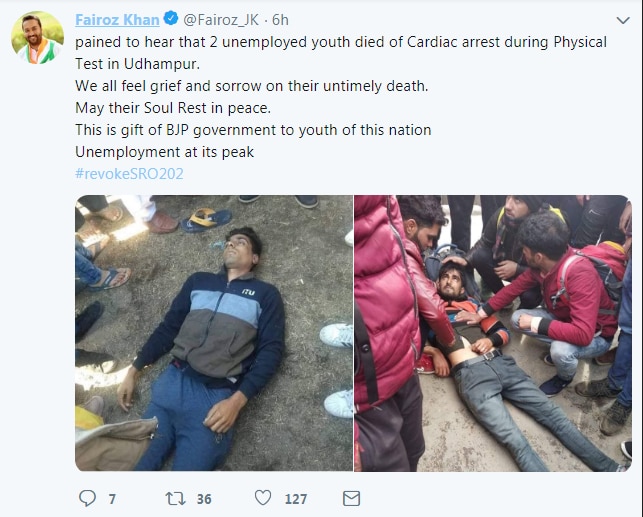
Task: Click the 'May their Soul Rest in peace' line
Action: click(173, 108)
